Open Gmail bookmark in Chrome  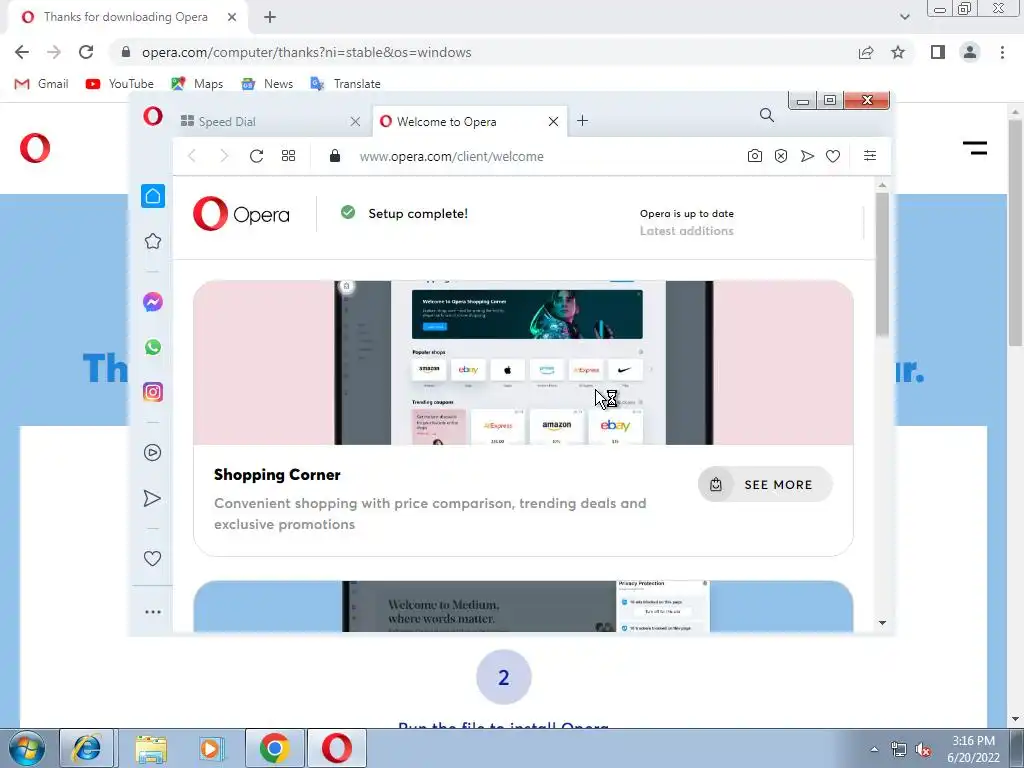click(41, 84)
